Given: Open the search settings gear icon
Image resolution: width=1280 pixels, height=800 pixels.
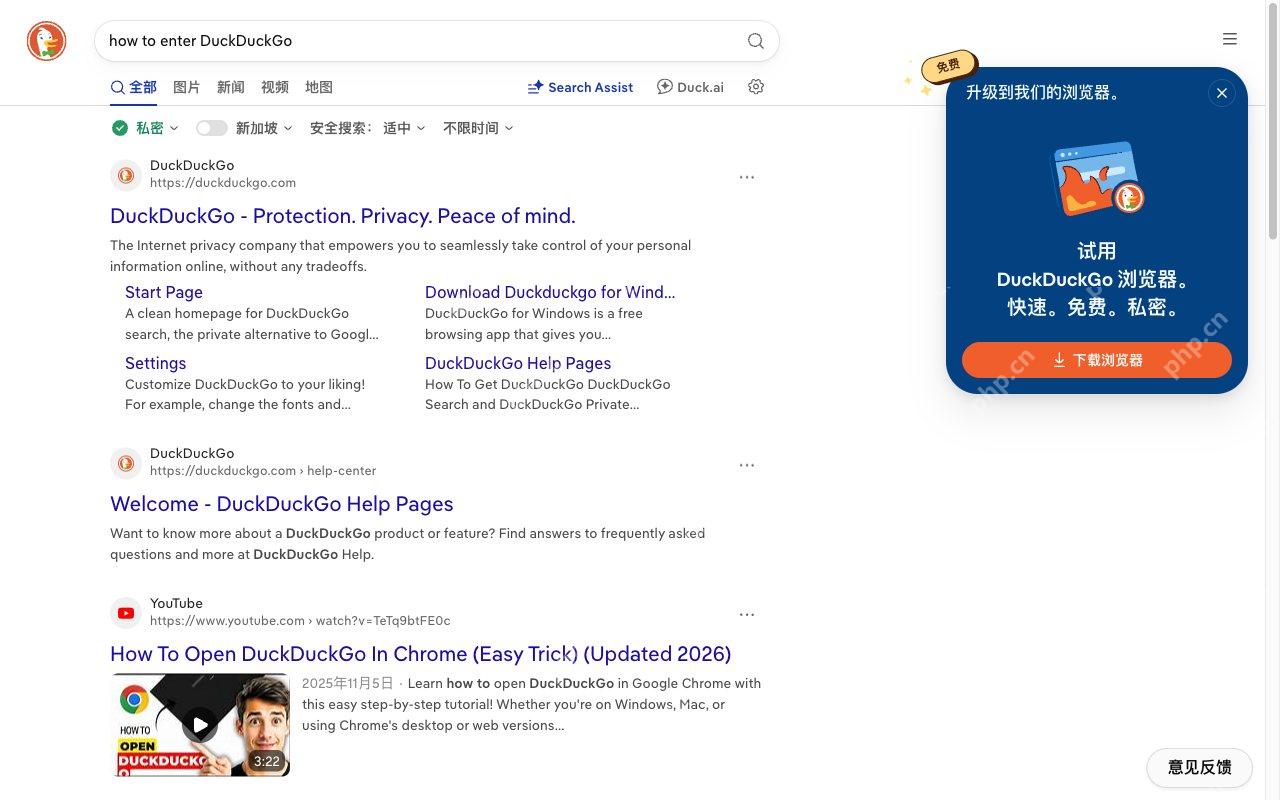Looking at the screenshot, I should [x=756, y=87].
